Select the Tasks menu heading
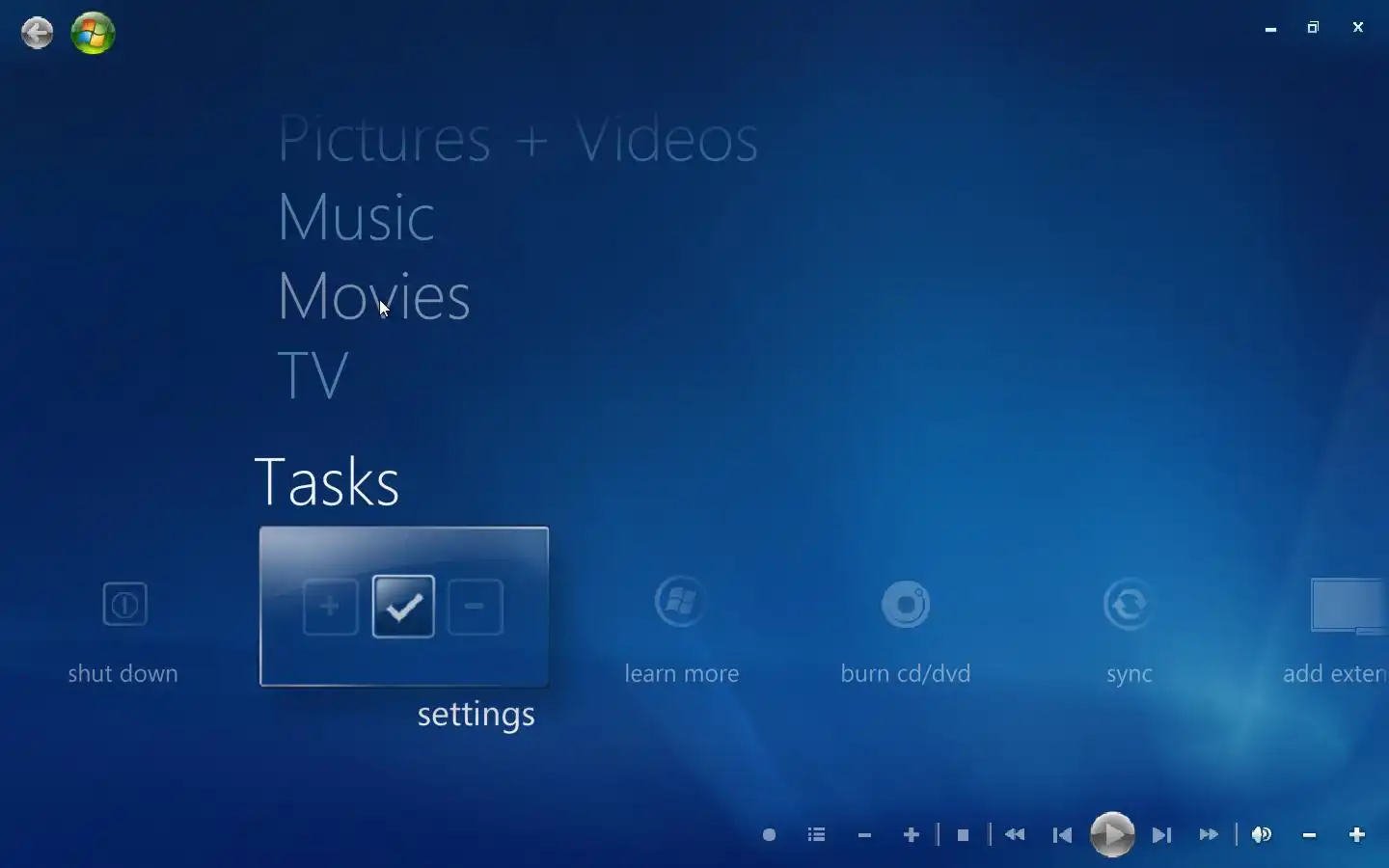1389x868 pixels. click(x=327, y=482)
